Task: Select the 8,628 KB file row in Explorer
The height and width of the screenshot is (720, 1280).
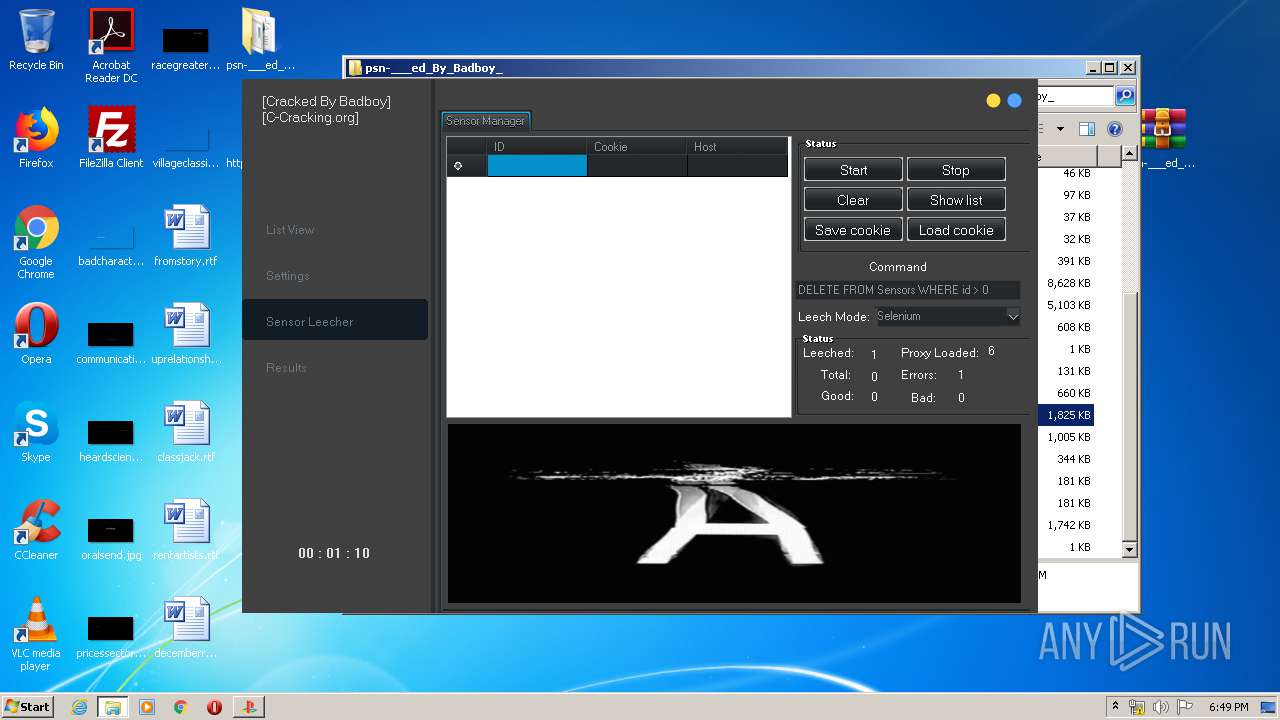Action: pos(1066,283)
